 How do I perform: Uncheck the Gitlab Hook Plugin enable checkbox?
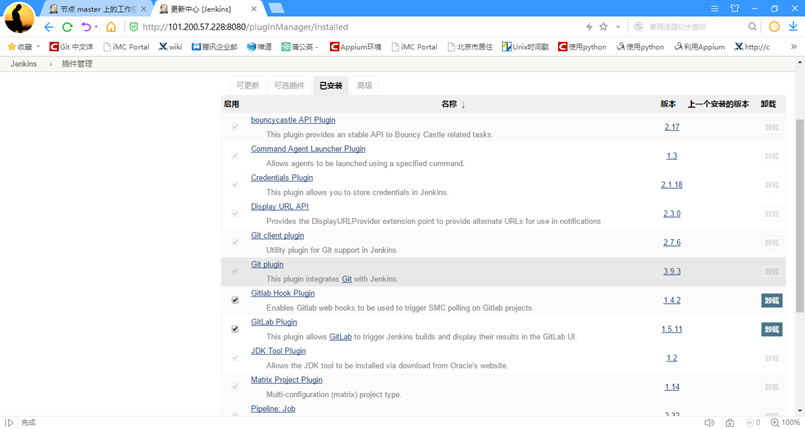point(235,300)
